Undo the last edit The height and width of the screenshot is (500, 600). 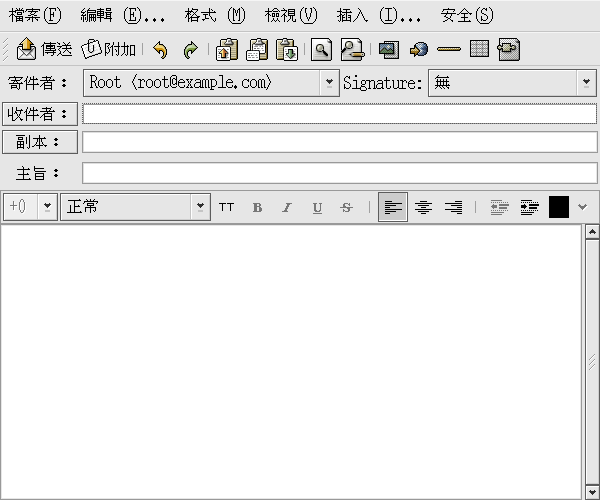(x=160, y=49)
